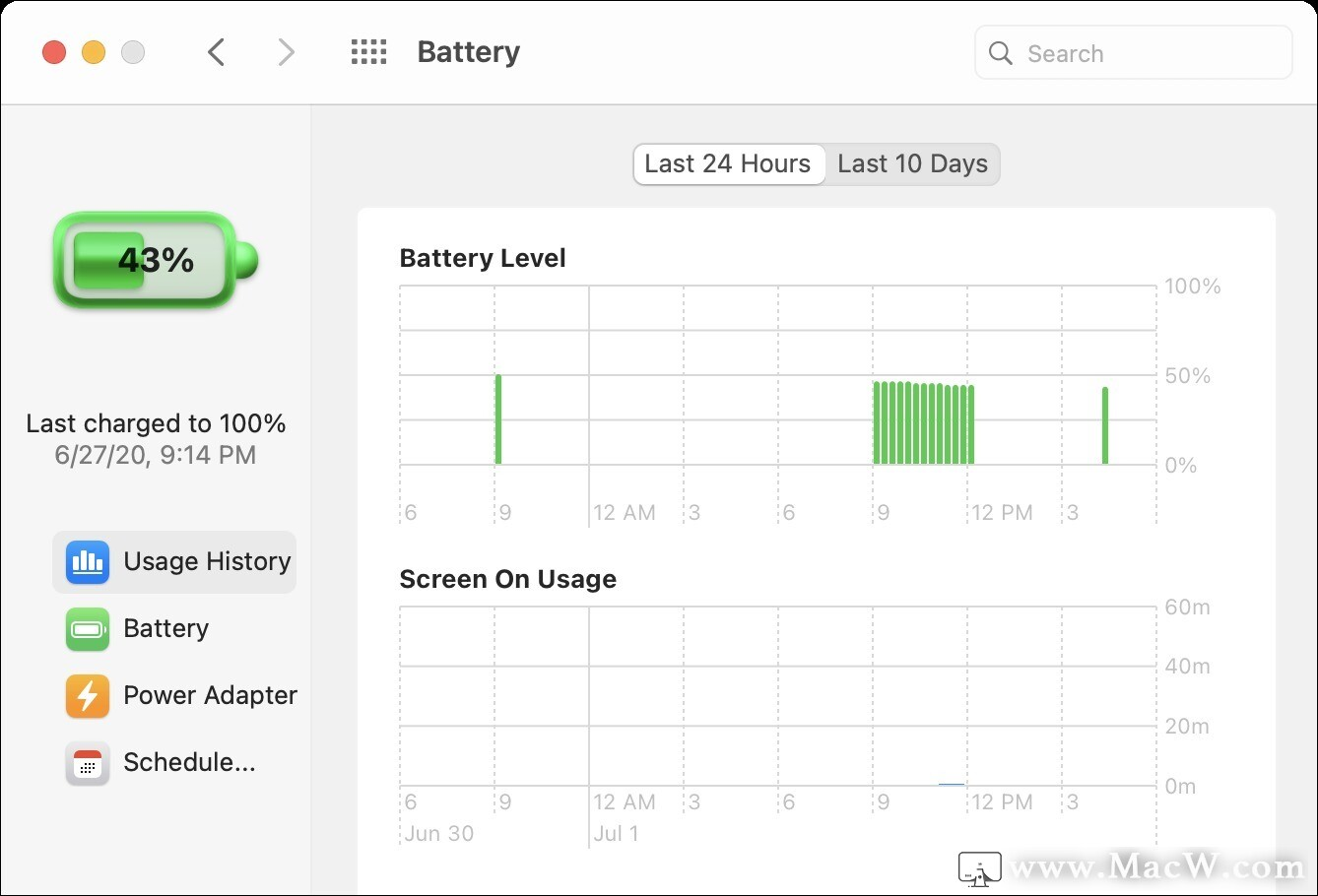Click the magnifying glass search icon
The width and height of the screenshot is (1318, 896).
coord(1000,53)
